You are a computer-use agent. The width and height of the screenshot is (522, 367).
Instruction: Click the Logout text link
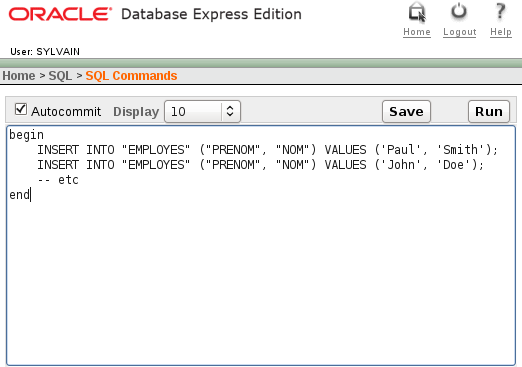click(459, 32)
